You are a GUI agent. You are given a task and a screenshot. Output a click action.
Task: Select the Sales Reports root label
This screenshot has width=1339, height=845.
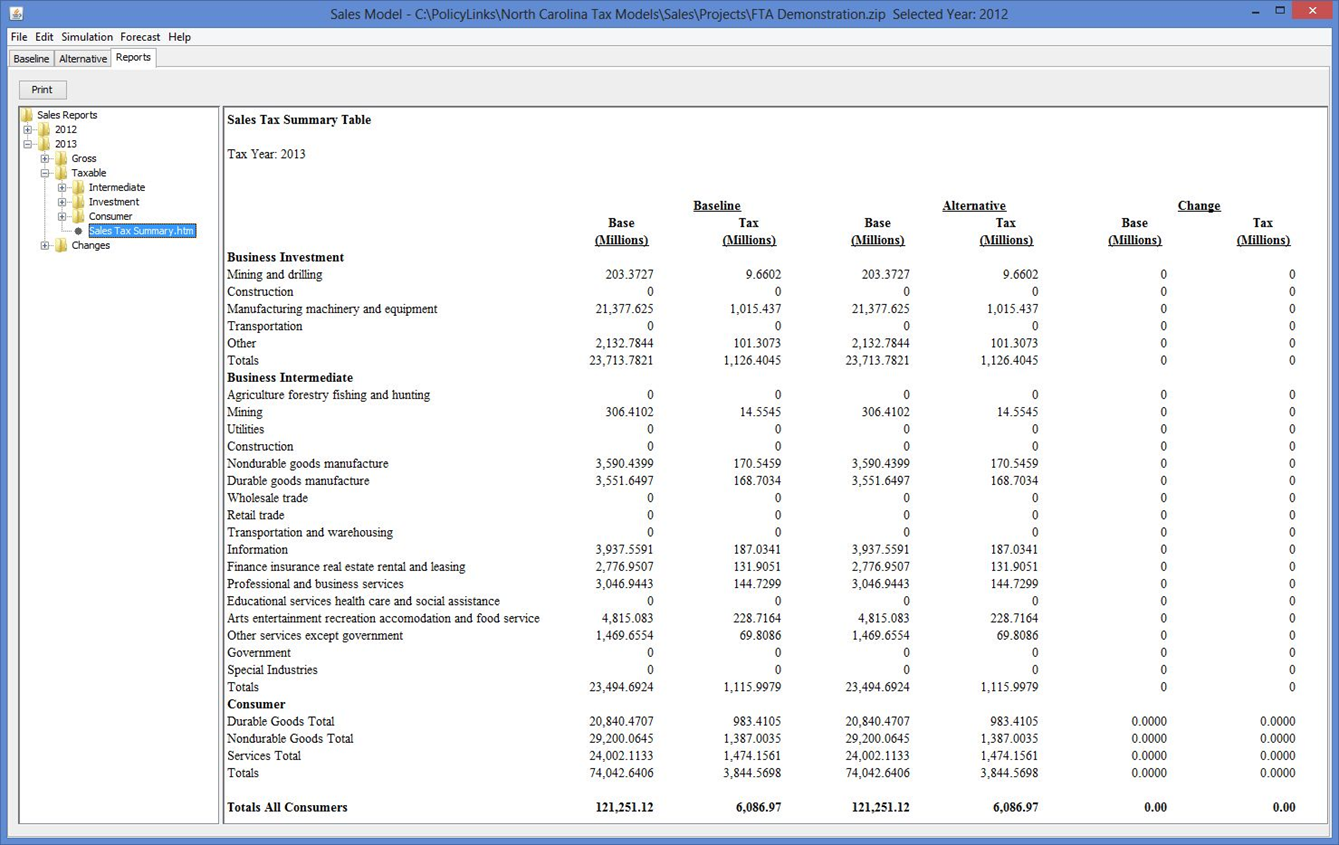67,115
